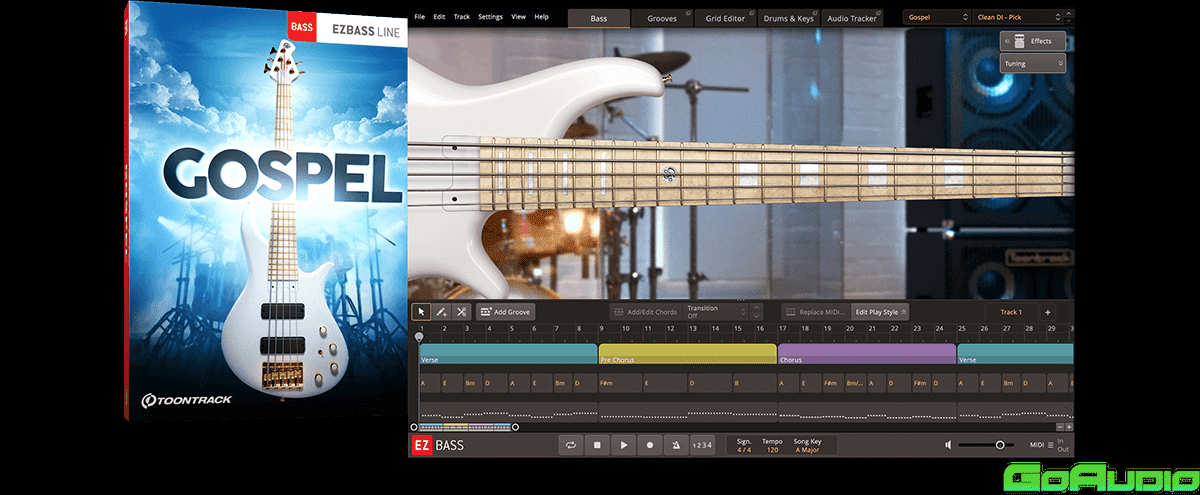
Task: Select the Pre Chorus song block
Action: pyautogui.click(x=687, y=354)
